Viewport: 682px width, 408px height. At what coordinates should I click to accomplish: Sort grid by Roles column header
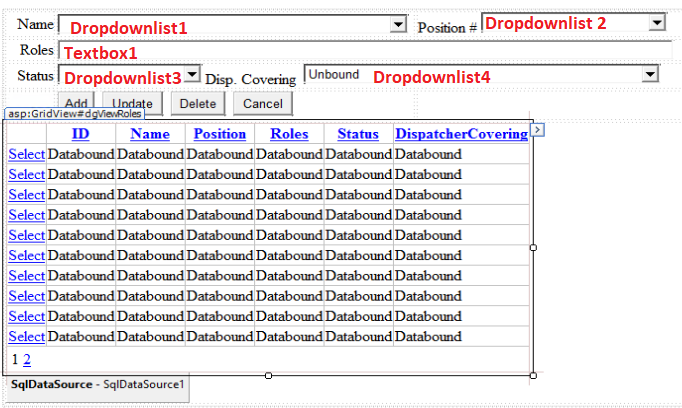click(x=289, y=134)
